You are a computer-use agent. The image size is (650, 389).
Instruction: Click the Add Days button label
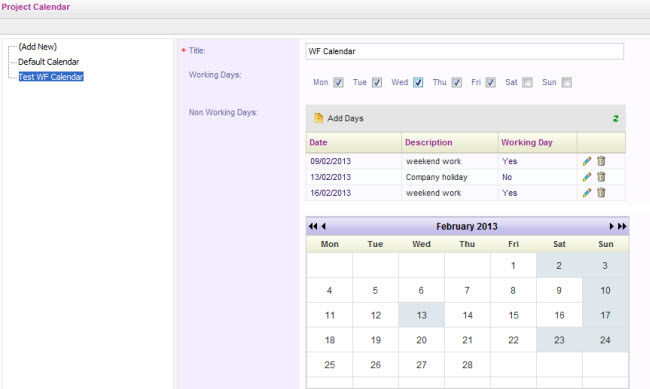point(345,118)
